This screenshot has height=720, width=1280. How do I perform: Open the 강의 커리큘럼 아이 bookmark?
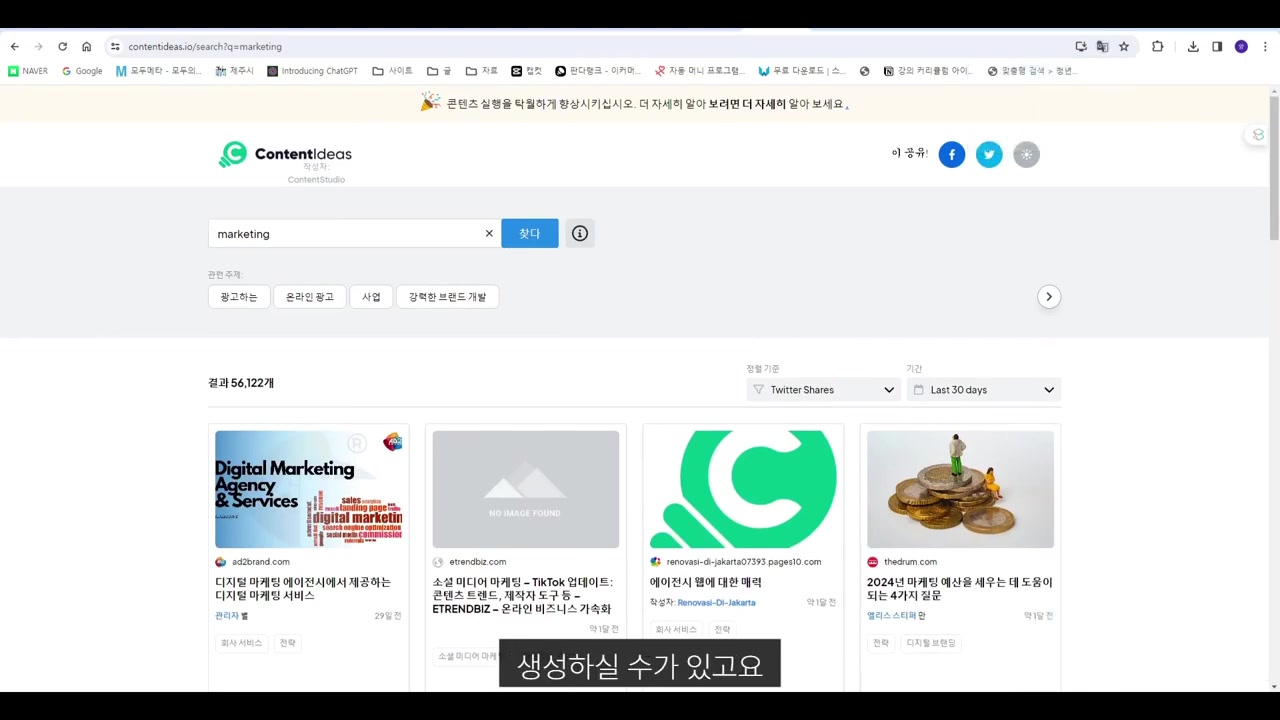927,71
